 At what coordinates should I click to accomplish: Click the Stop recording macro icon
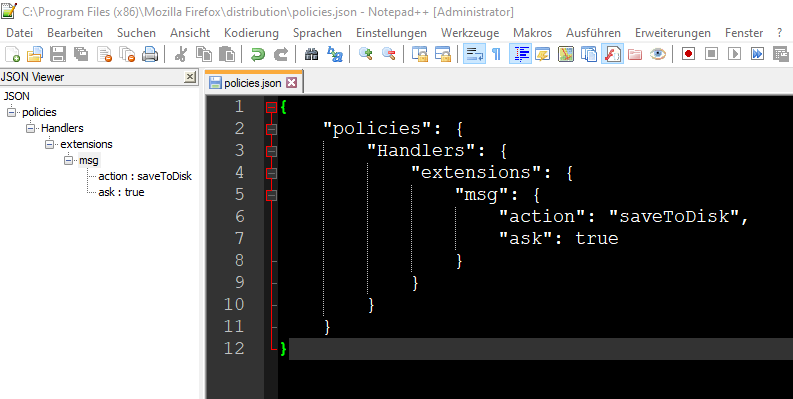(x=712, y=54)
